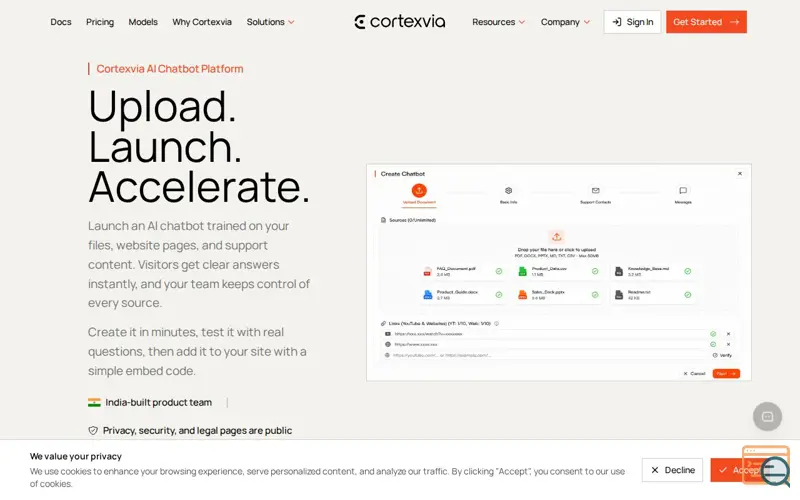The height and width of the screenshot is (500, 800).
Task: Click the privacy shield icon
Action: (93, 431)
